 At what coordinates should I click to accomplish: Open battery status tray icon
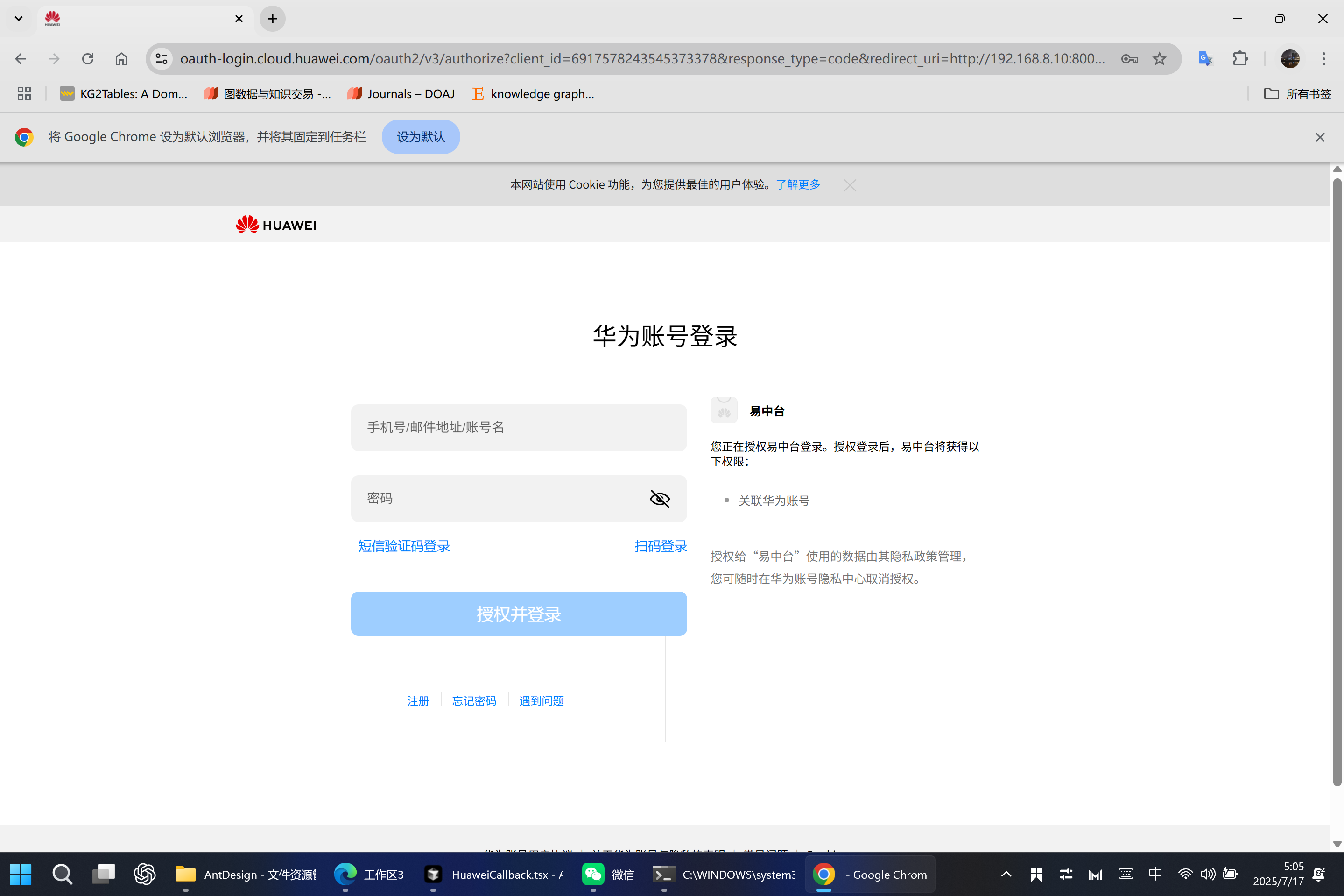coord(1230,874)
